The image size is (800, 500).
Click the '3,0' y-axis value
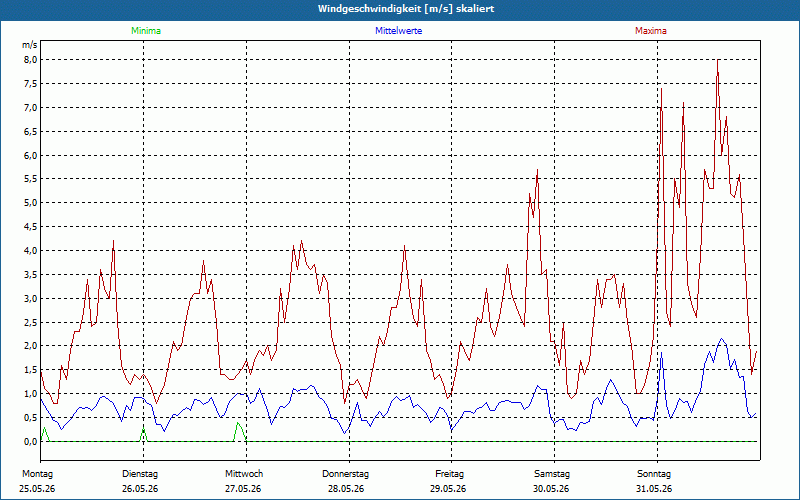(31, 298)
